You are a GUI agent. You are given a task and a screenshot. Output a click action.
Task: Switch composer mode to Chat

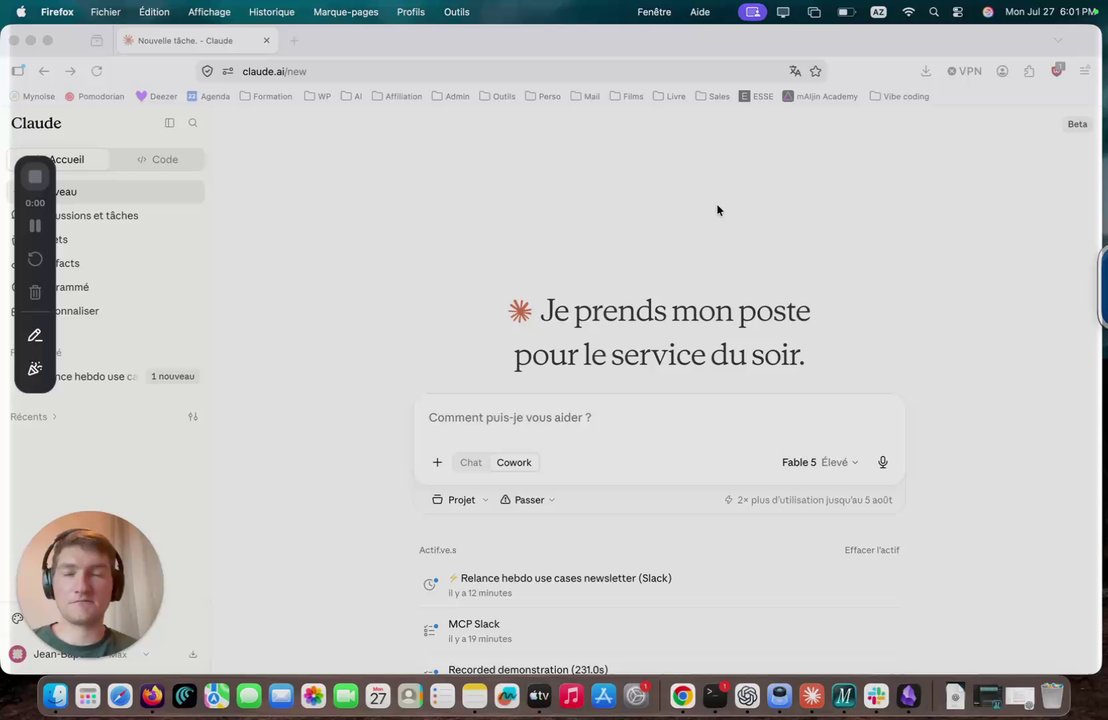click(471, 462)
